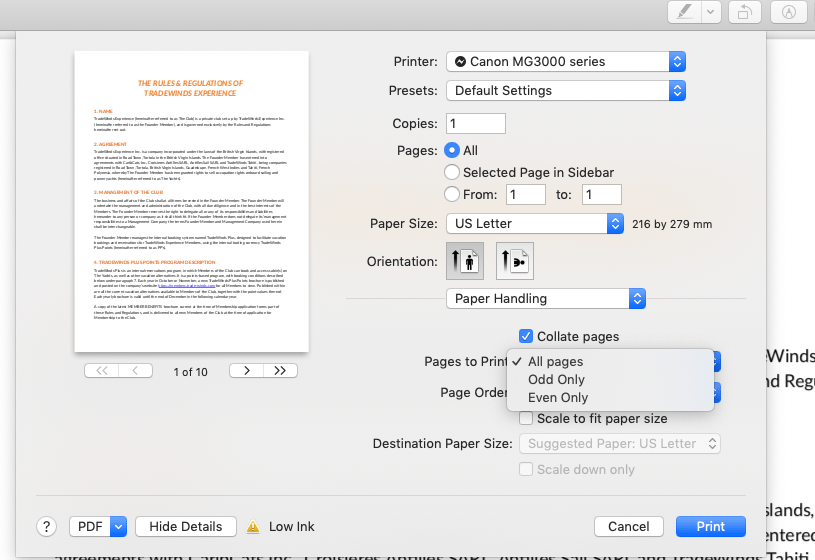Open the Markup pen dropdown arrow
This screenshot has width=815, height=560.
(x=711, y=11)
